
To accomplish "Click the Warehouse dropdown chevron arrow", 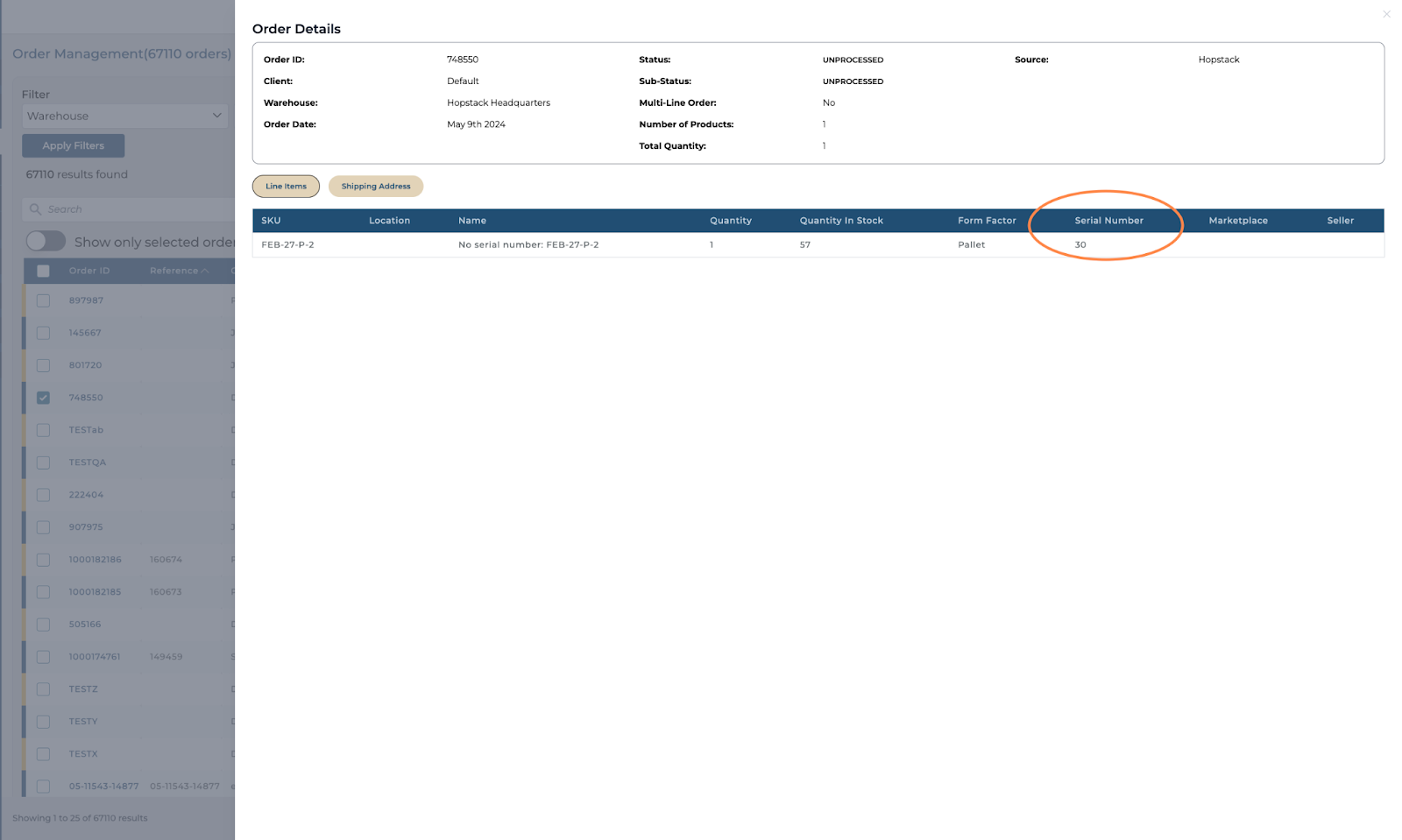I will 216,116.
